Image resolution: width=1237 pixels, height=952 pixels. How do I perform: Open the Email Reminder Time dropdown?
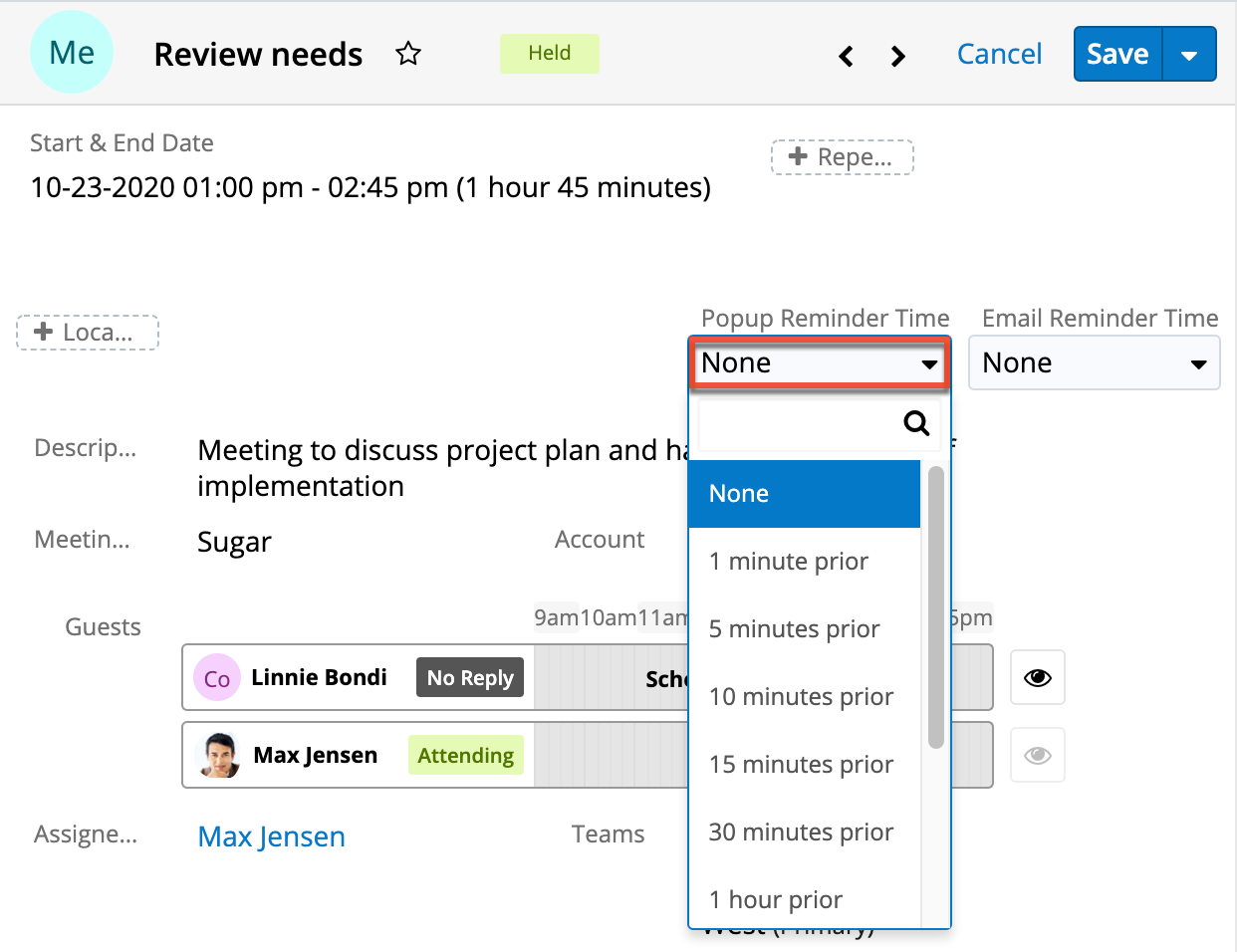(1094, 362)
